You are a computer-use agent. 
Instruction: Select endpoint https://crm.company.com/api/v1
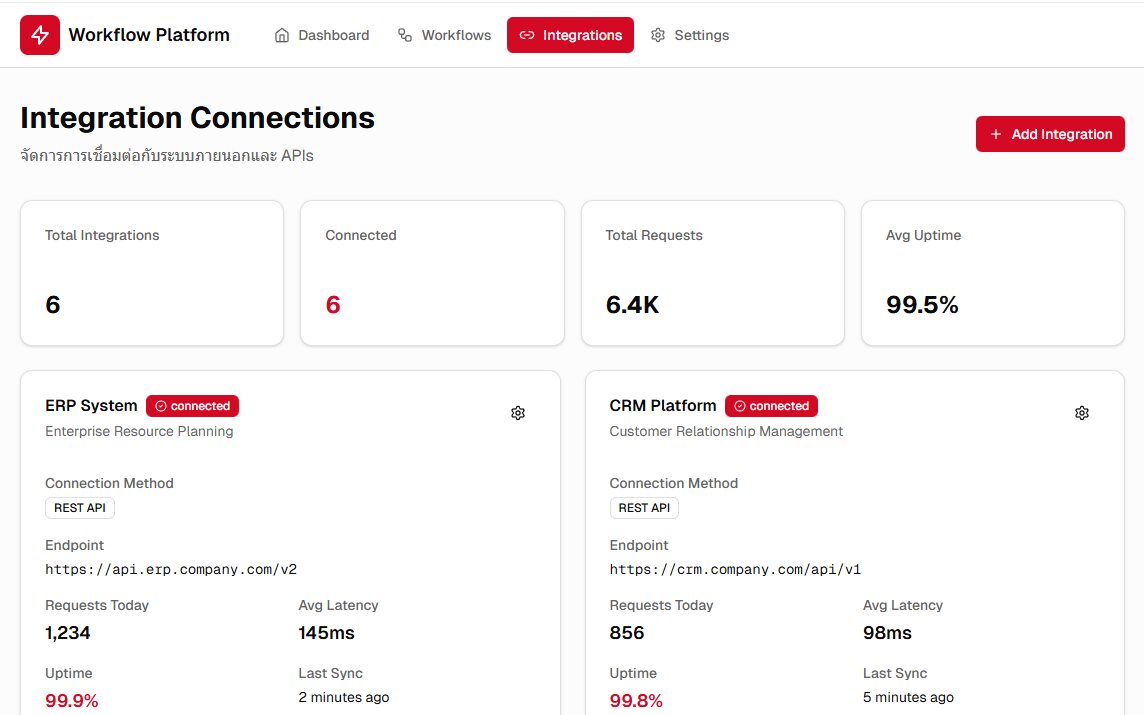click(735, 570)
